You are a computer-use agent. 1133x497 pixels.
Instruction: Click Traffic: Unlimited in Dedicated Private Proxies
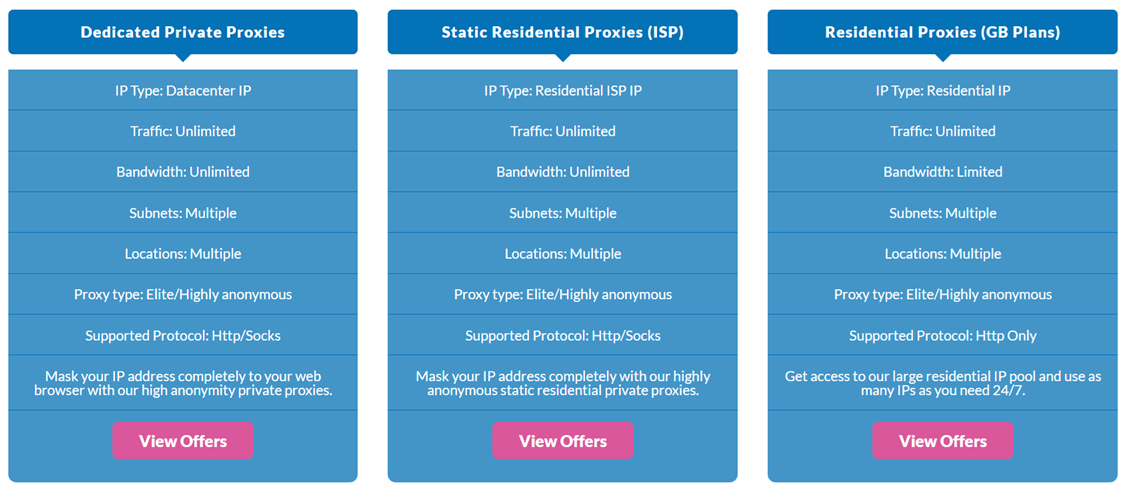pyautogui.click(x=183, y=131)
